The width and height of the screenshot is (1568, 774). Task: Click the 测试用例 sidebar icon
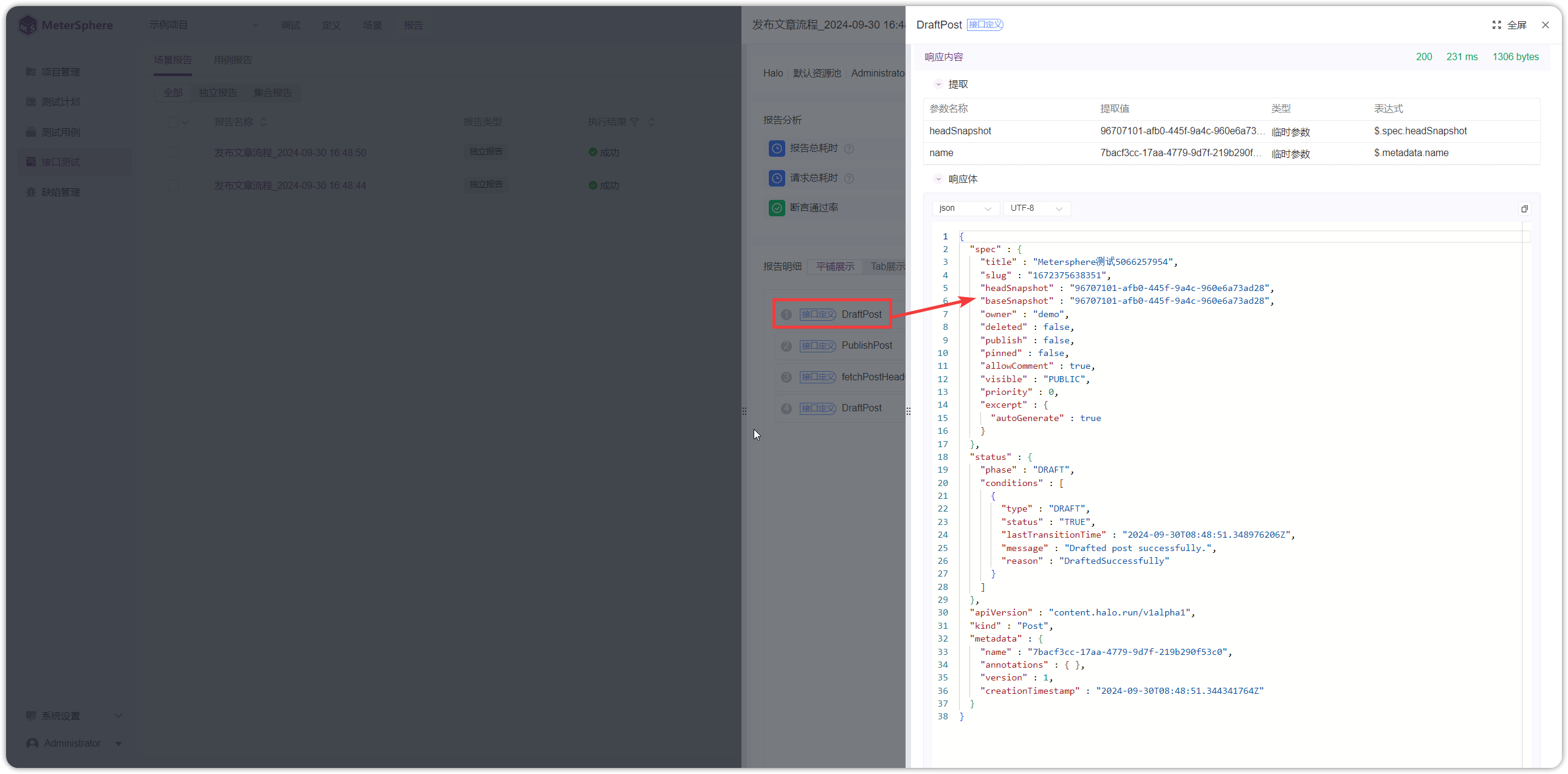31,132
